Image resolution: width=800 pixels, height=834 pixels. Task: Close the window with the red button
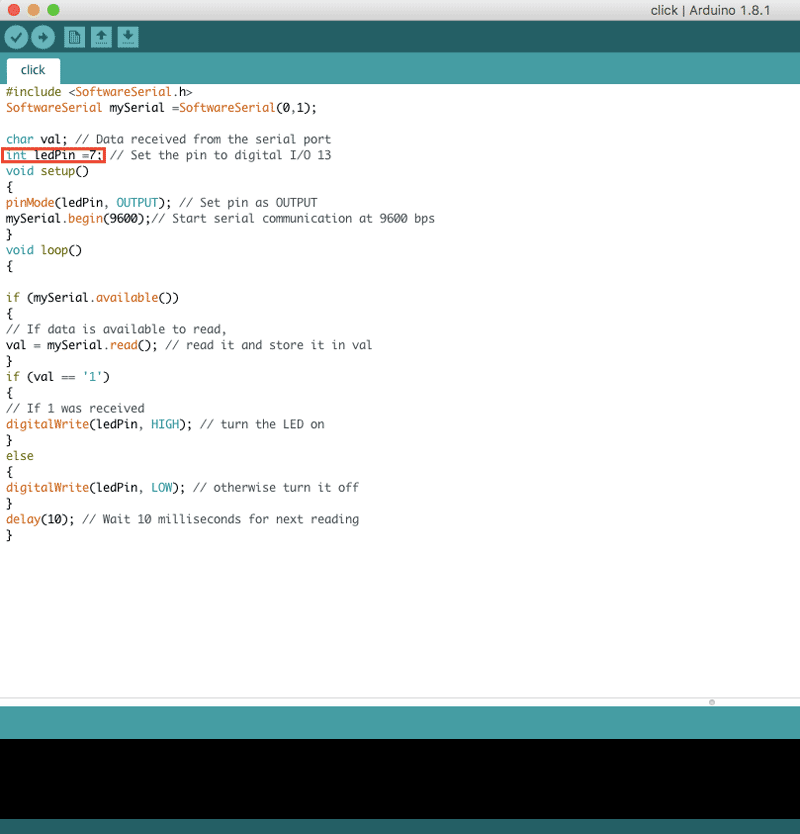pyautogui.click(x=14, y=10)
